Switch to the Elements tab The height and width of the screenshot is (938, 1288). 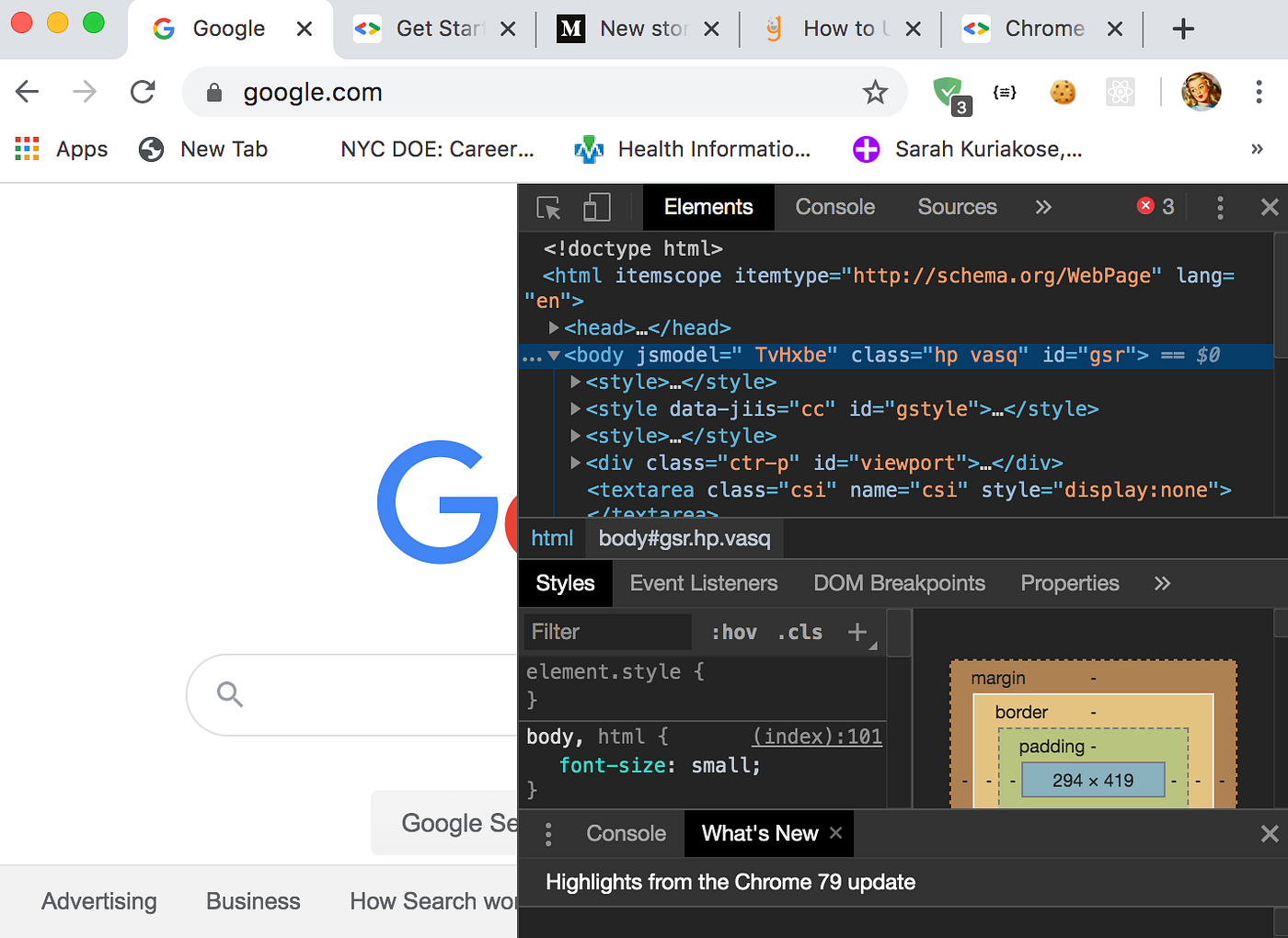click(x=708, y=207)
